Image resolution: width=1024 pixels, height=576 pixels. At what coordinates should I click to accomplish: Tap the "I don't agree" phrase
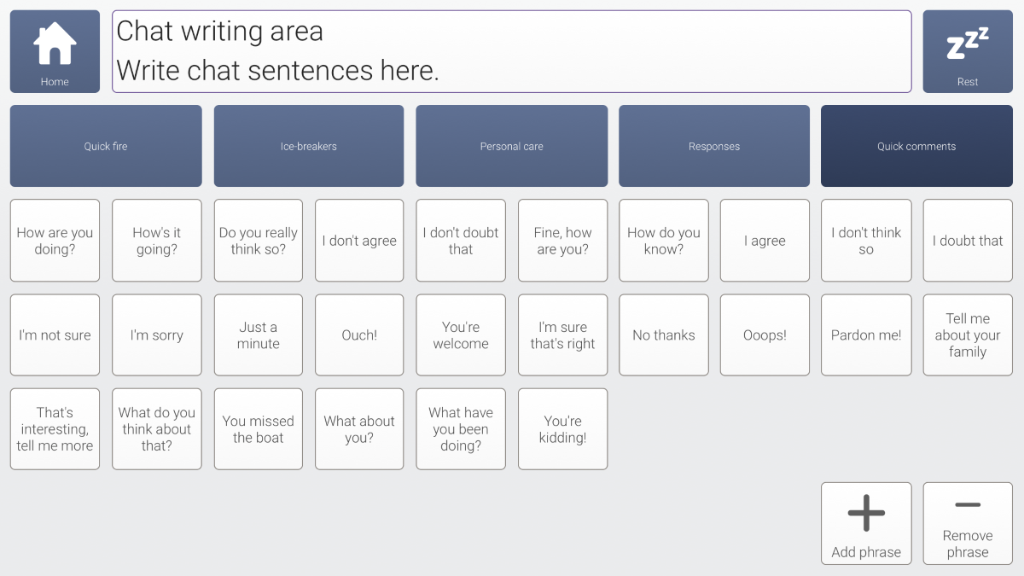click(359, 241)
